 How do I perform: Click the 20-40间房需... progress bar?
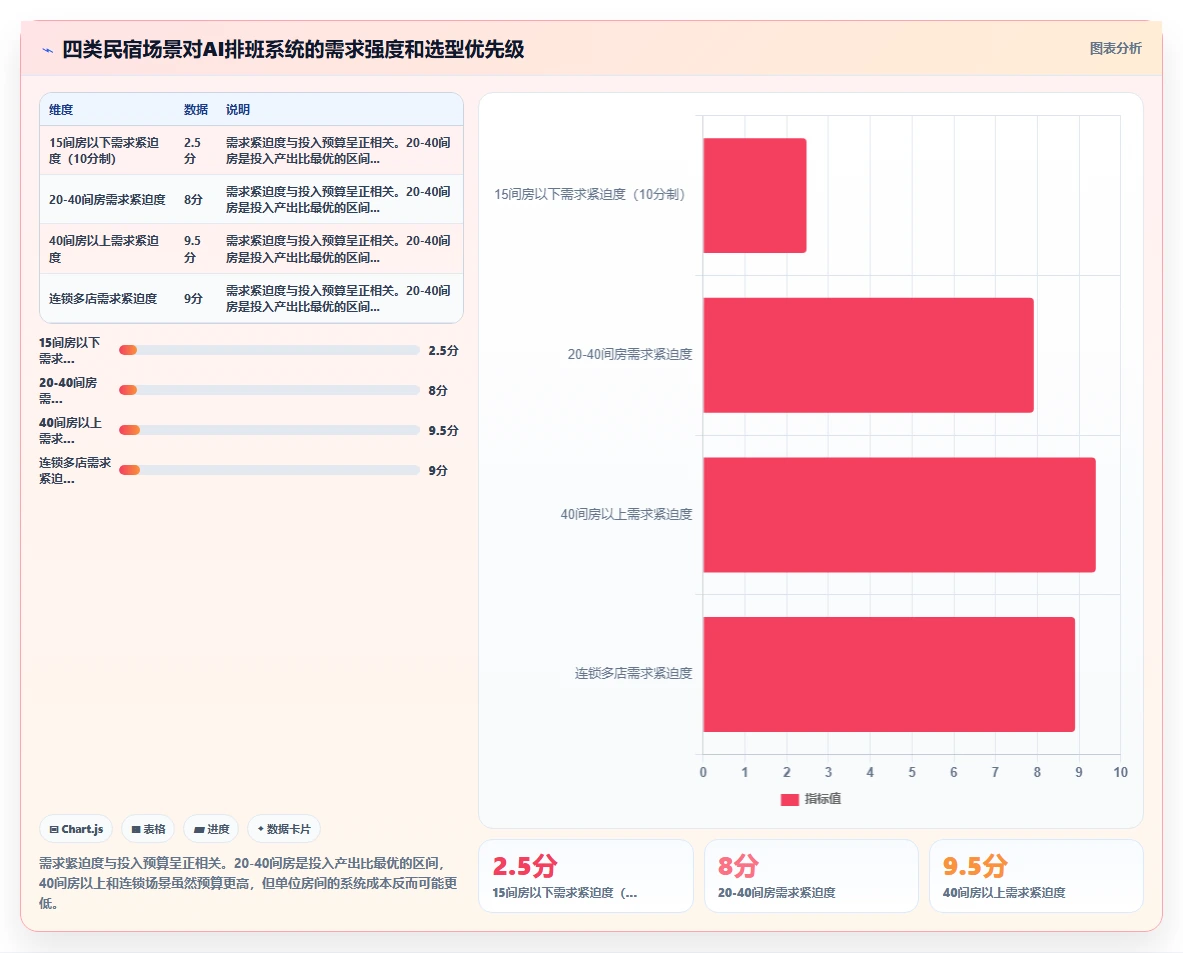(269, 390)
